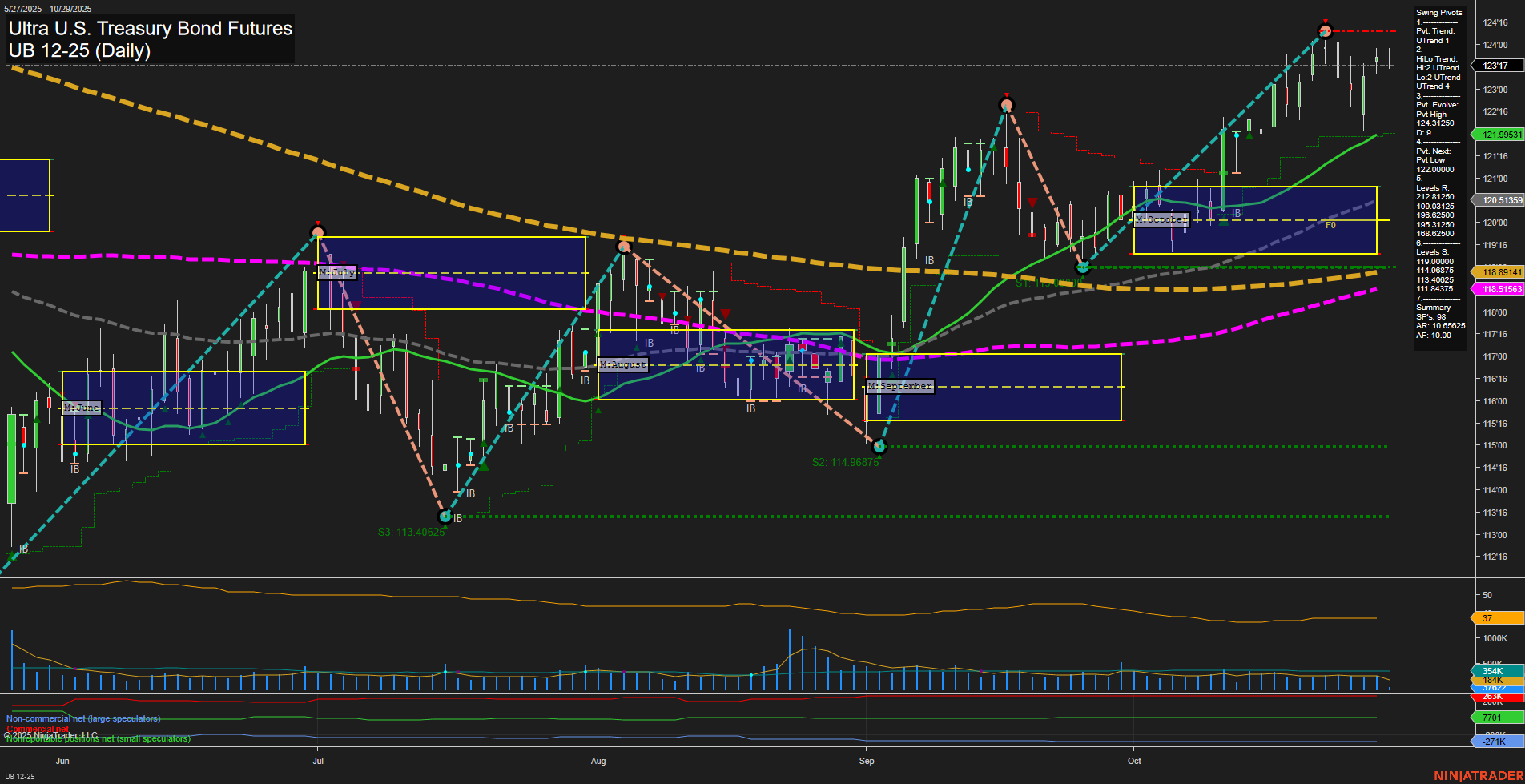1525x784 pixels.
Task: Click the teal 354K volume marker
Action: pyautogui.click(x=1494, y=671)
